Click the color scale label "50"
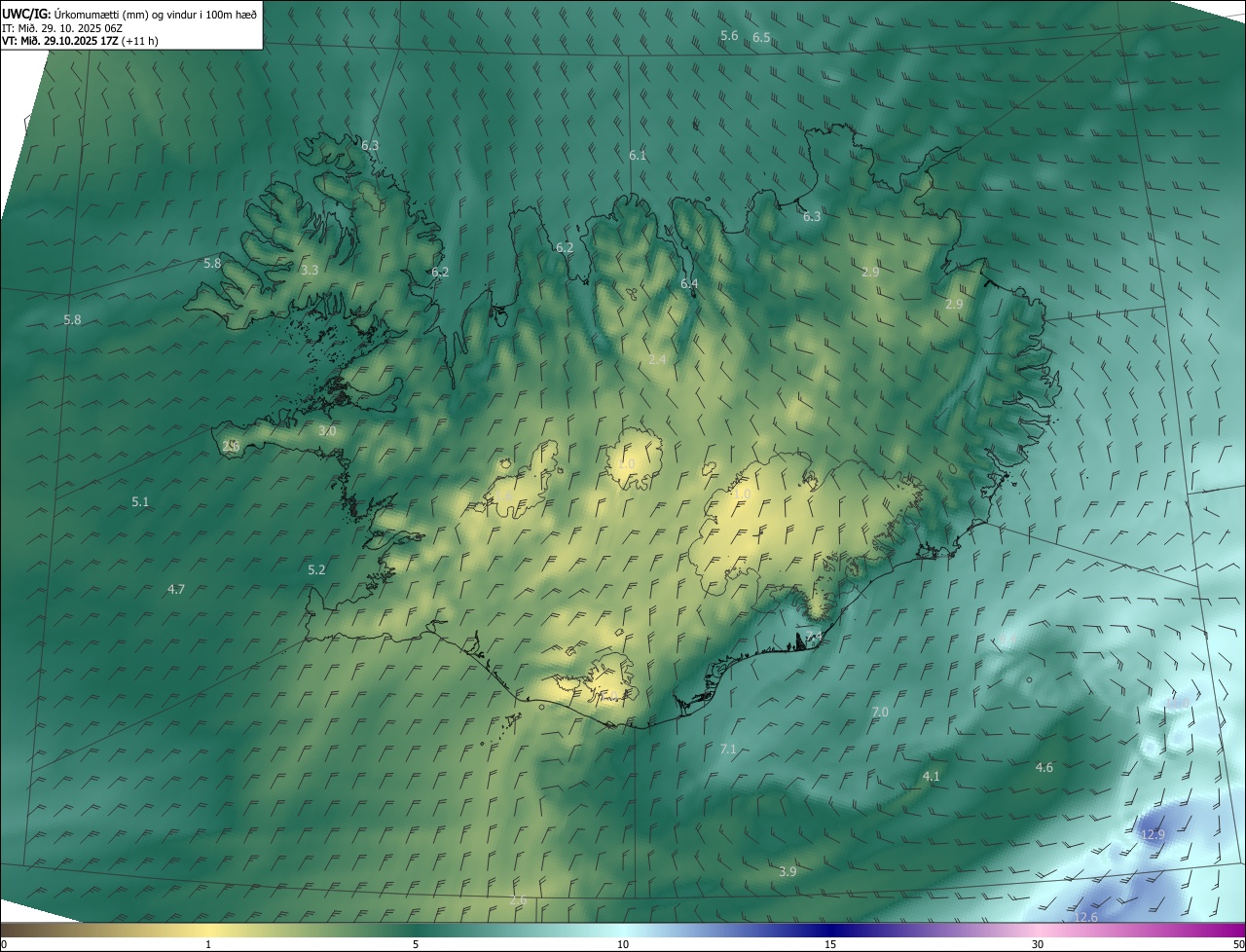The height and width of the screenshot is (952, 1246). [x=1239, y=944]
